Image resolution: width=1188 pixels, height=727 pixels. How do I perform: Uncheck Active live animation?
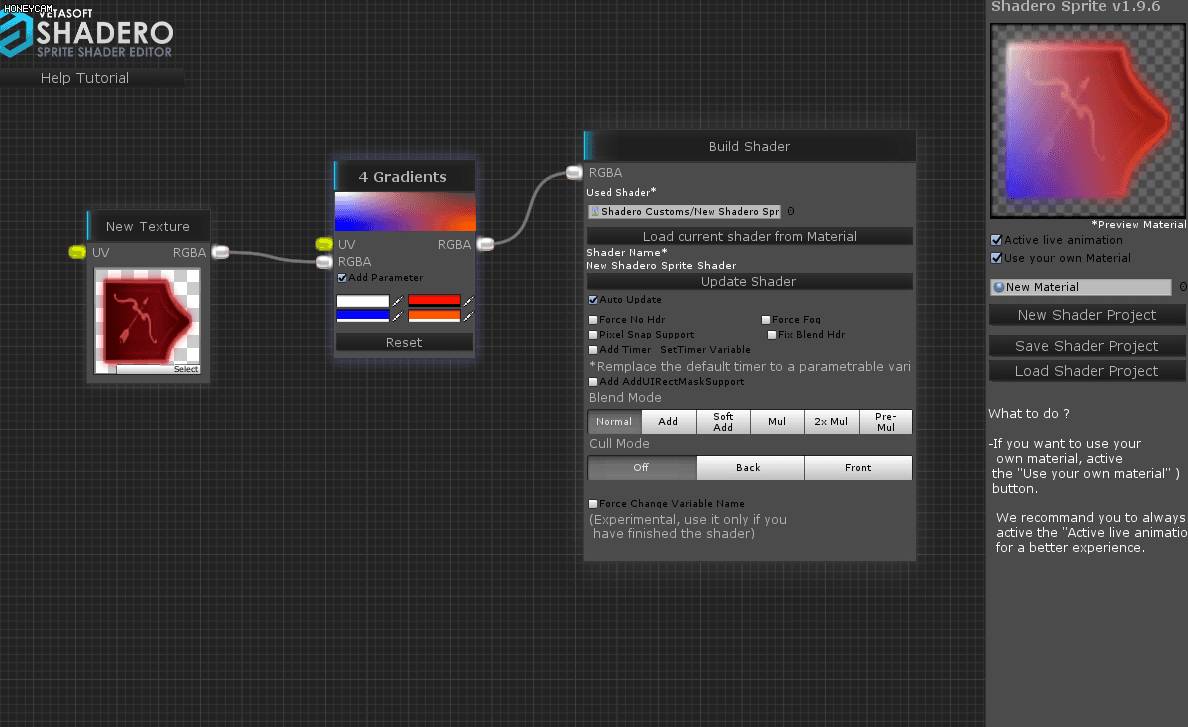[x=996, y=240]
